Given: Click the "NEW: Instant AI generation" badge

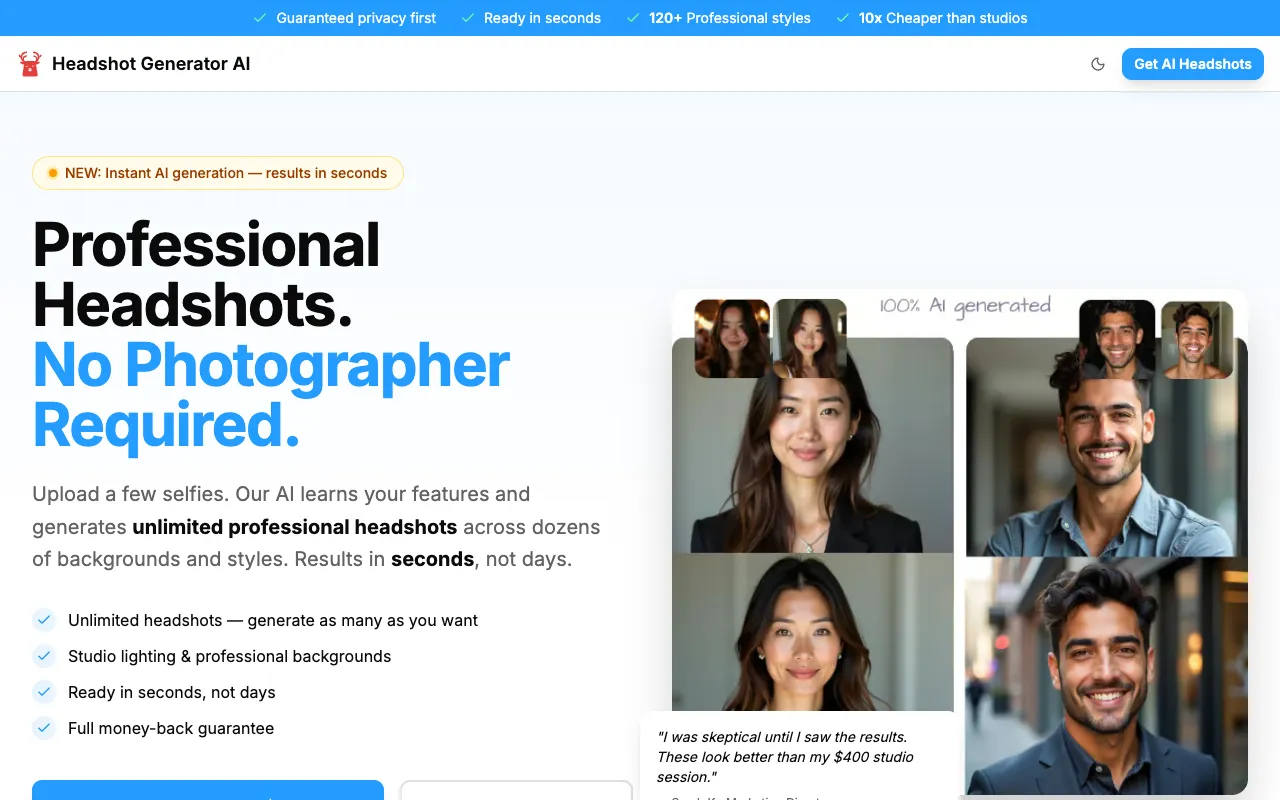Looking at the screenshot, I should (x=217, y=172).
